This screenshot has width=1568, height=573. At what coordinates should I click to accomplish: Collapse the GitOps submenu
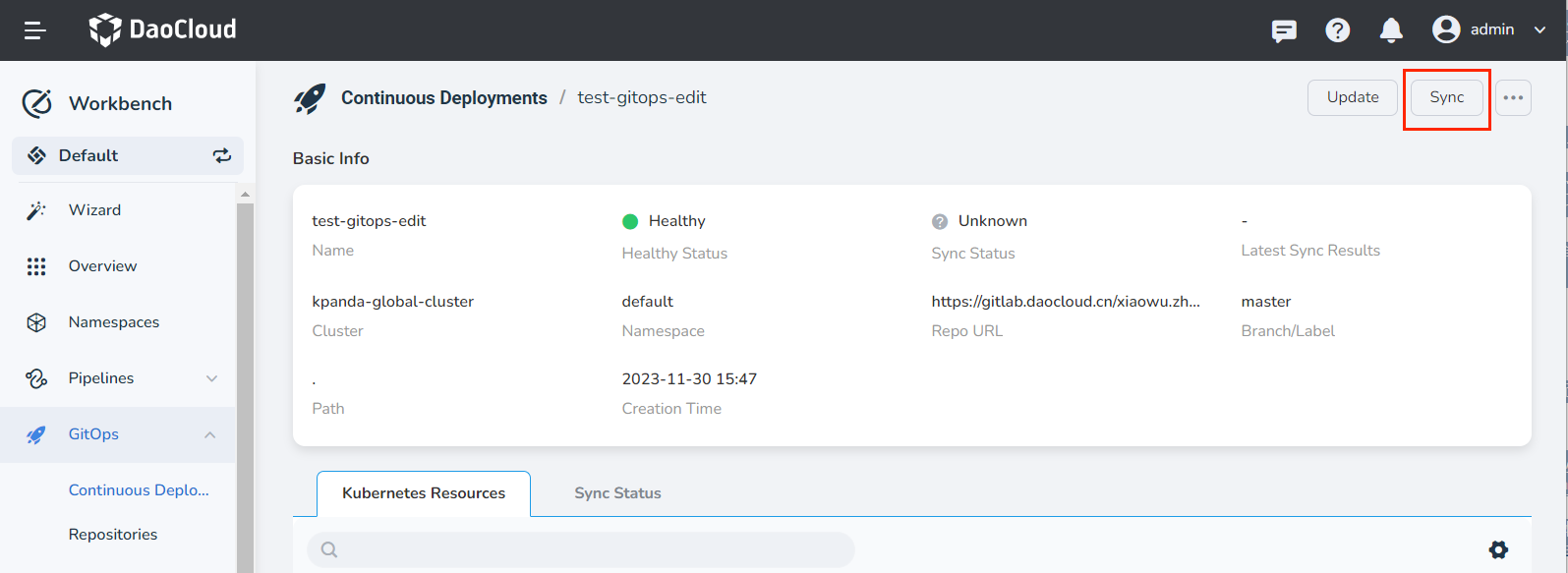[210, 434]
